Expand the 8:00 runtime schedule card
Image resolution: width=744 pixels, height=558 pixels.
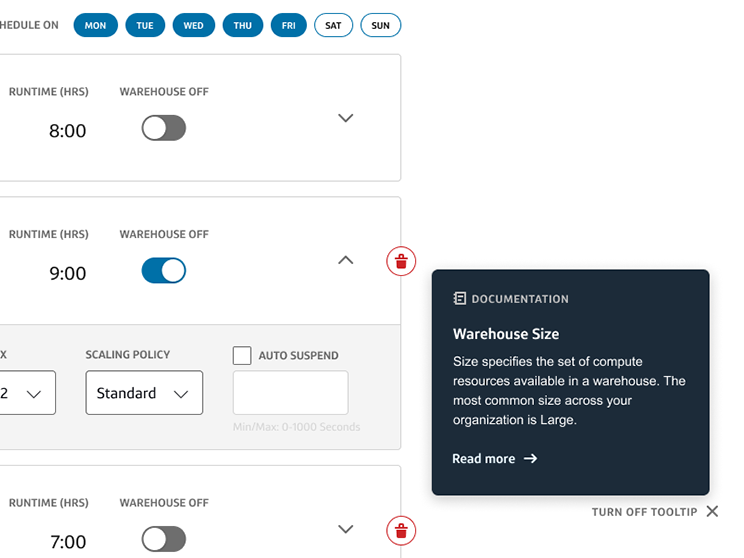tap(345, 118)
